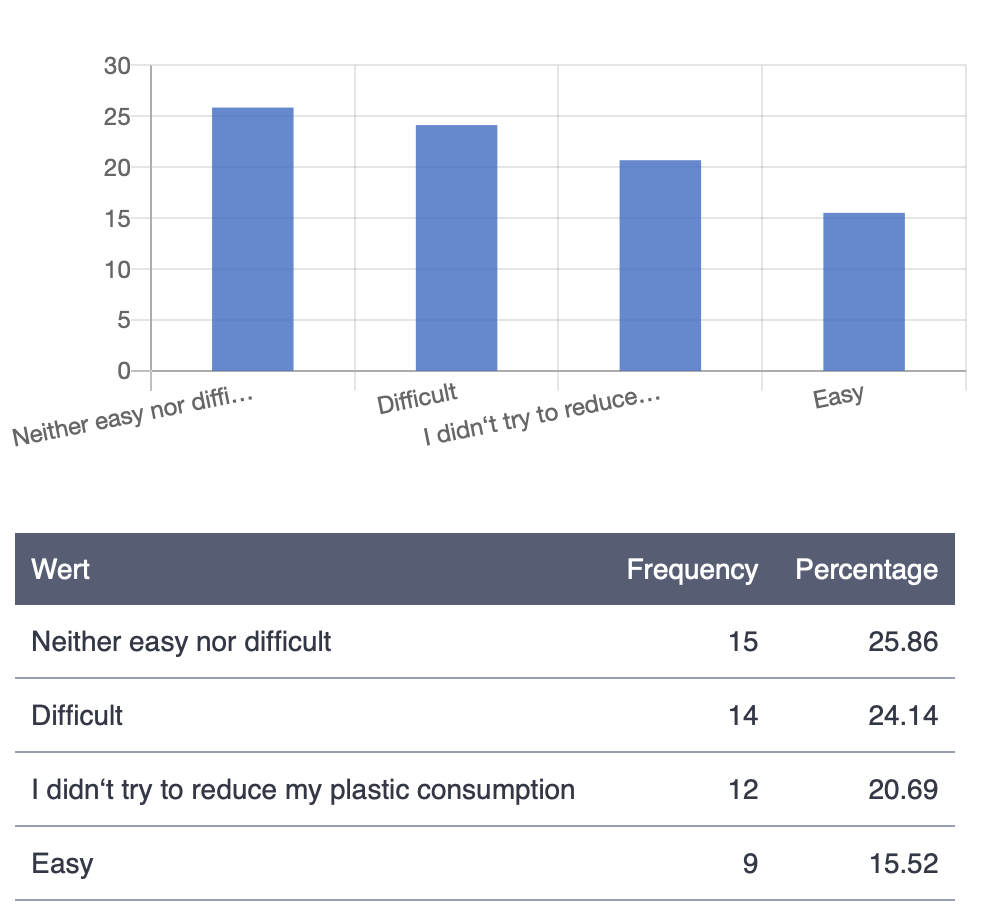Select 'I didn't try to reduce my plastic consumption' row
Image resolution: width=1005 pixels, height=922 pixels.
point(303,790)
